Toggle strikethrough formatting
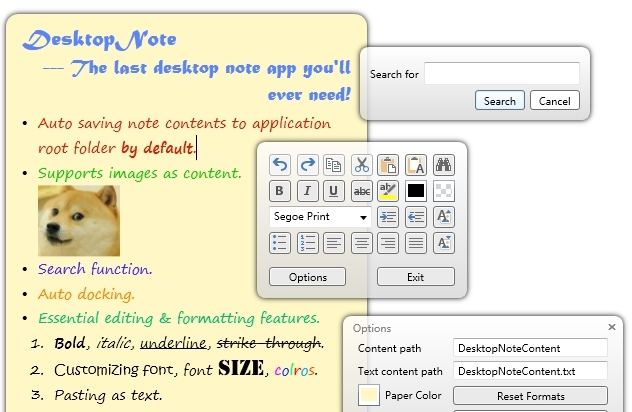 pyautogui.click(x=362, y=191)
